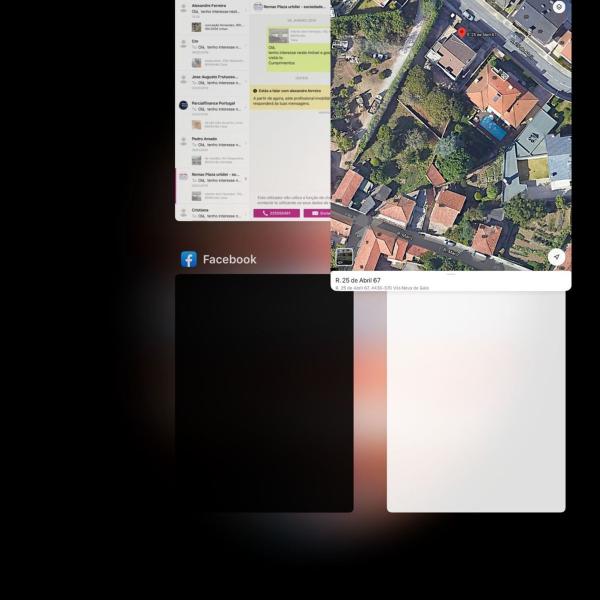Tap the Facebook app icon
This screenshot has height=600, width=600.
click(x=188, y=259)
